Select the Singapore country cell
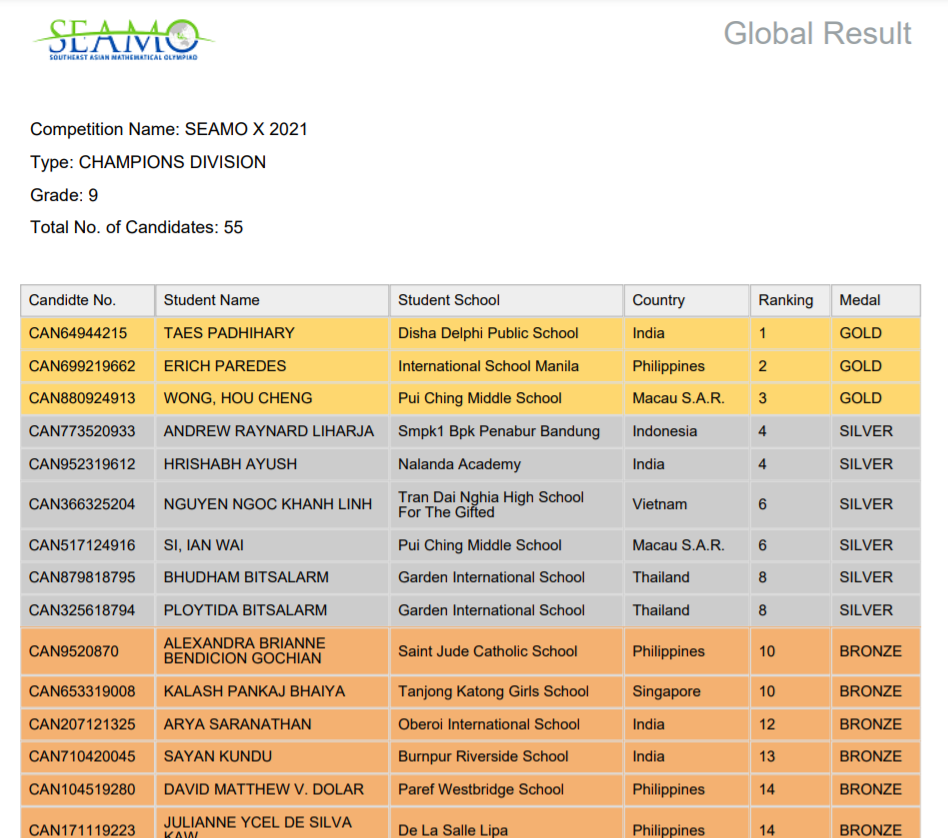 [x=667, y=691]
